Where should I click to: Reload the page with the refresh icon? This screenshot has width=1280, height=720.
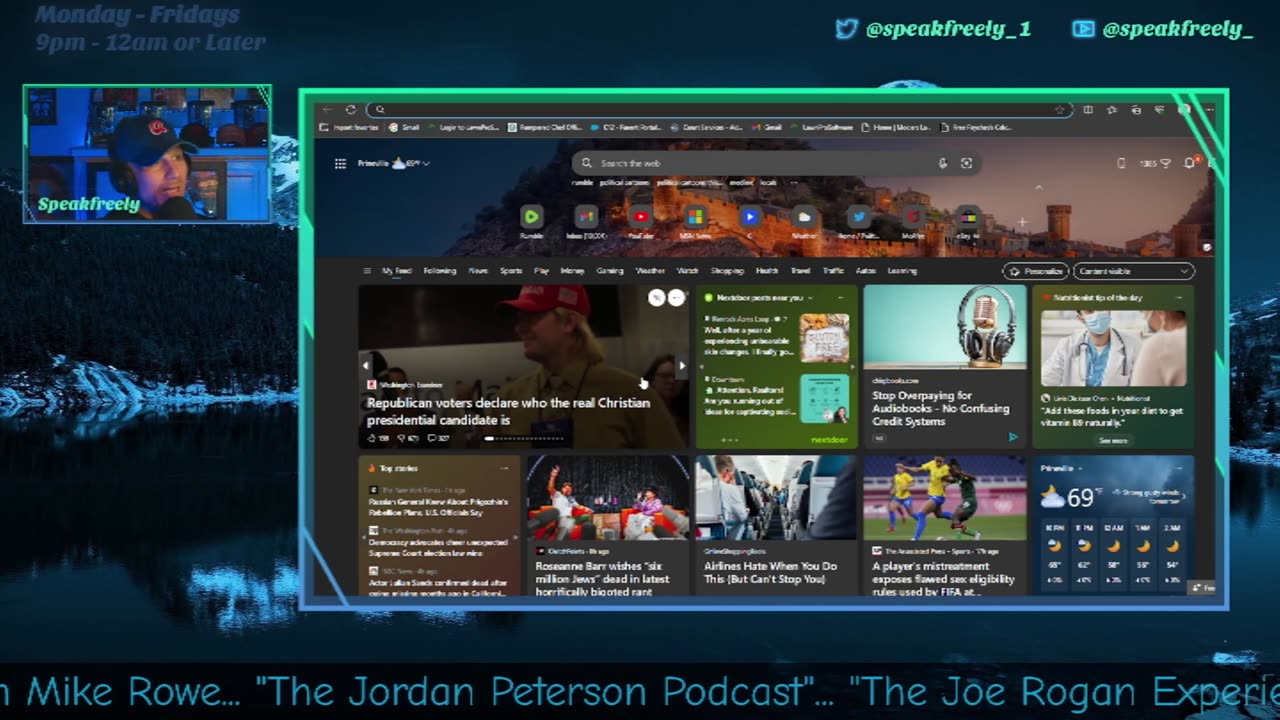click(350, 109)
